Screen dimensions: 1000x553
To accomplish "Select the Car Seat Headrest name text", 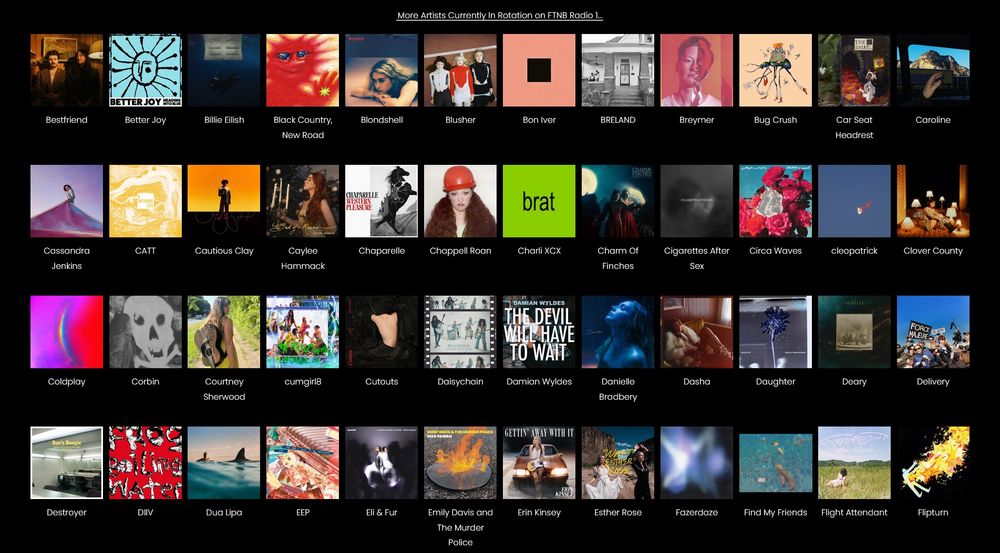I will 854,128.
